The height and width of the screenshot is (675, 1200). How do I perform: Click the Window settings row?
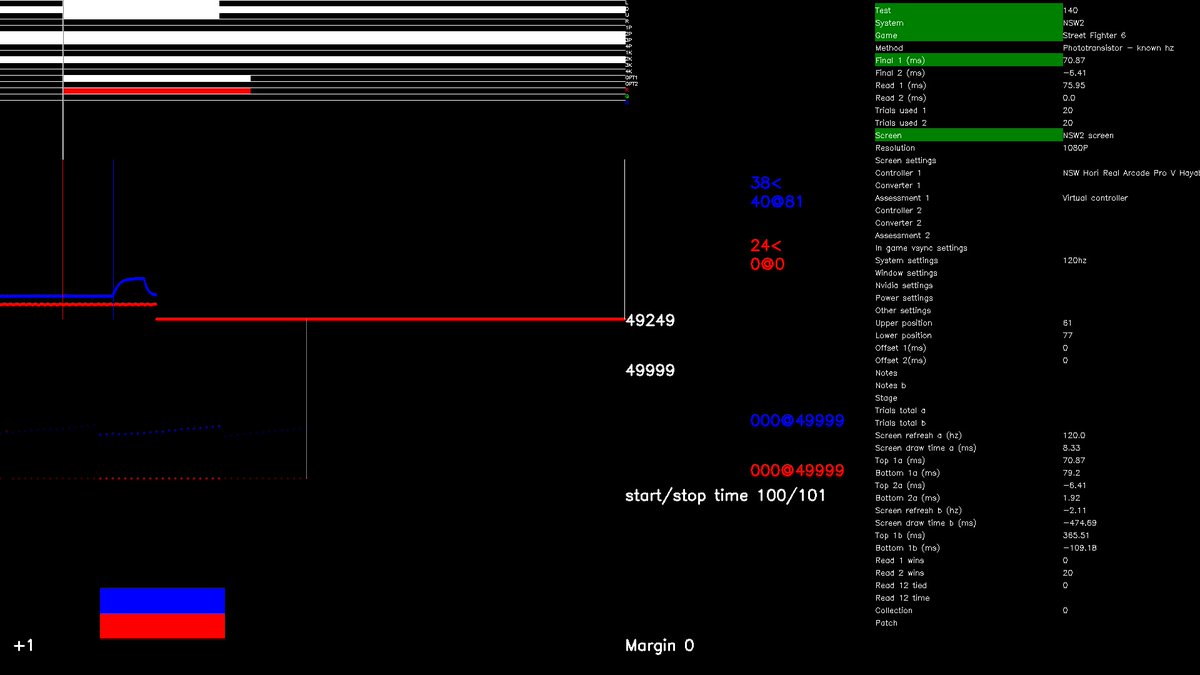(x=906, y=273)
